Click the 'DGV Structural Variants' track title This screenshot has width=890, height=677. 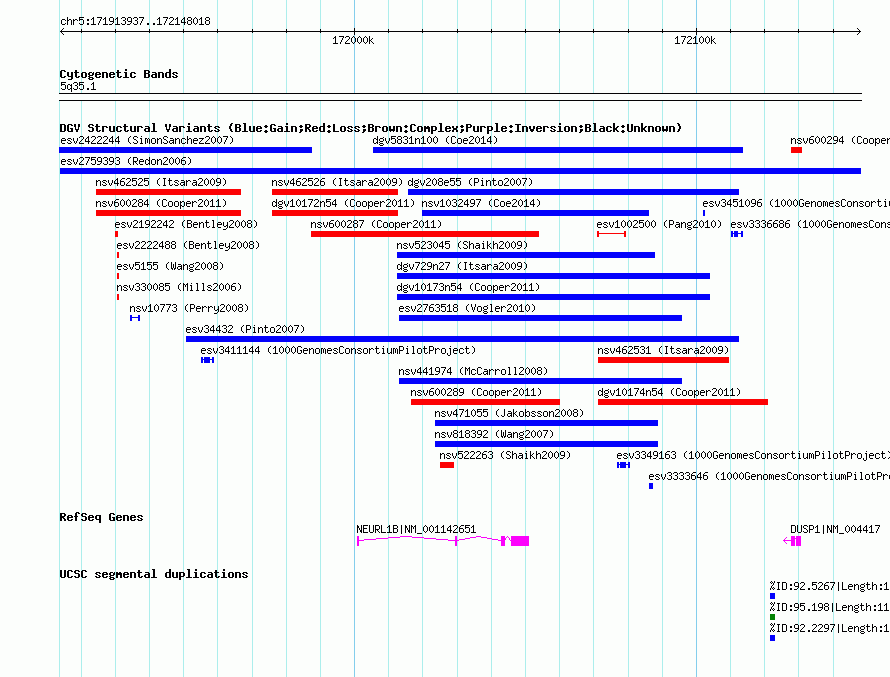coord(371,128)
